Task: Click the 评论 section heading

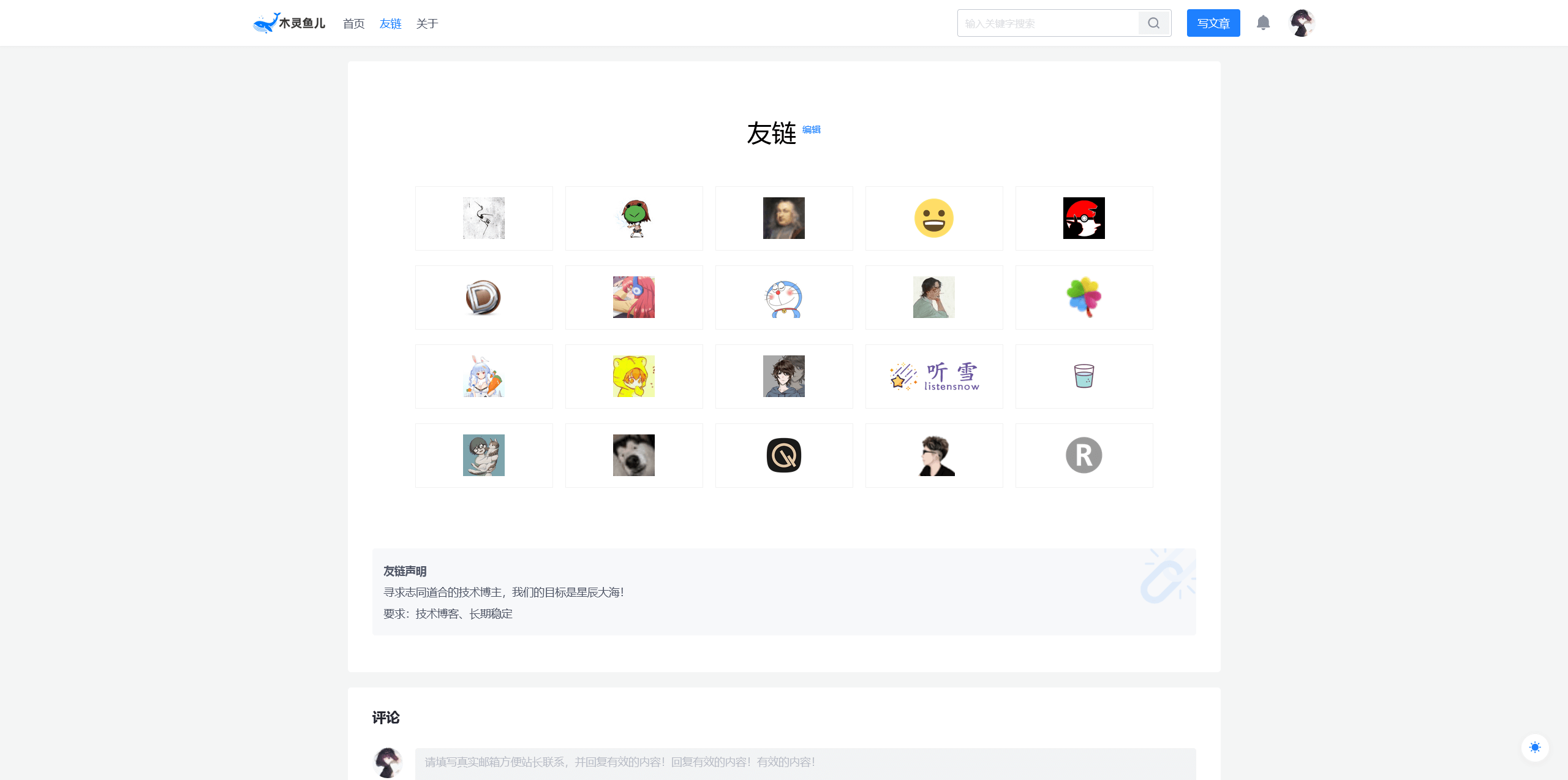Action: [386, 718]
